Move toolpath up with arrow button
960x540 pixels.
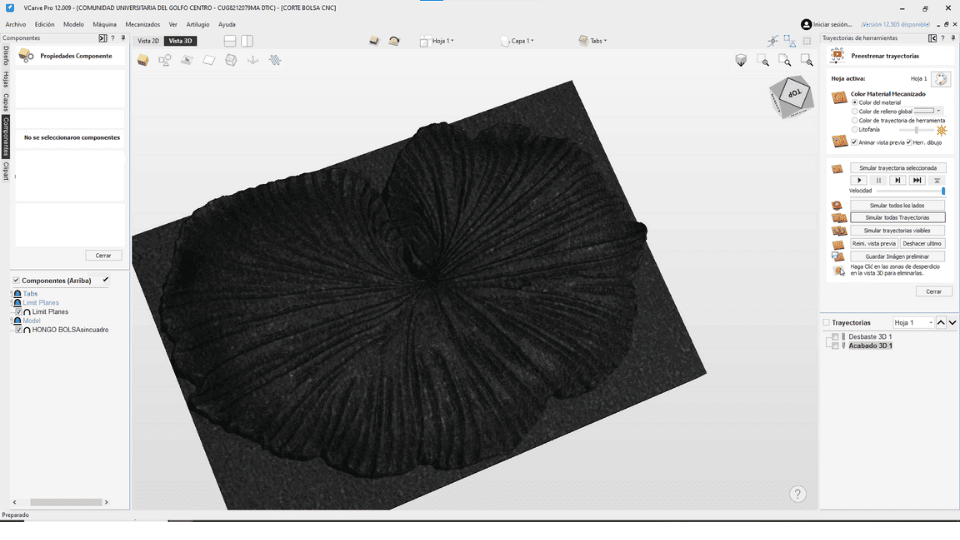(941, 323)
